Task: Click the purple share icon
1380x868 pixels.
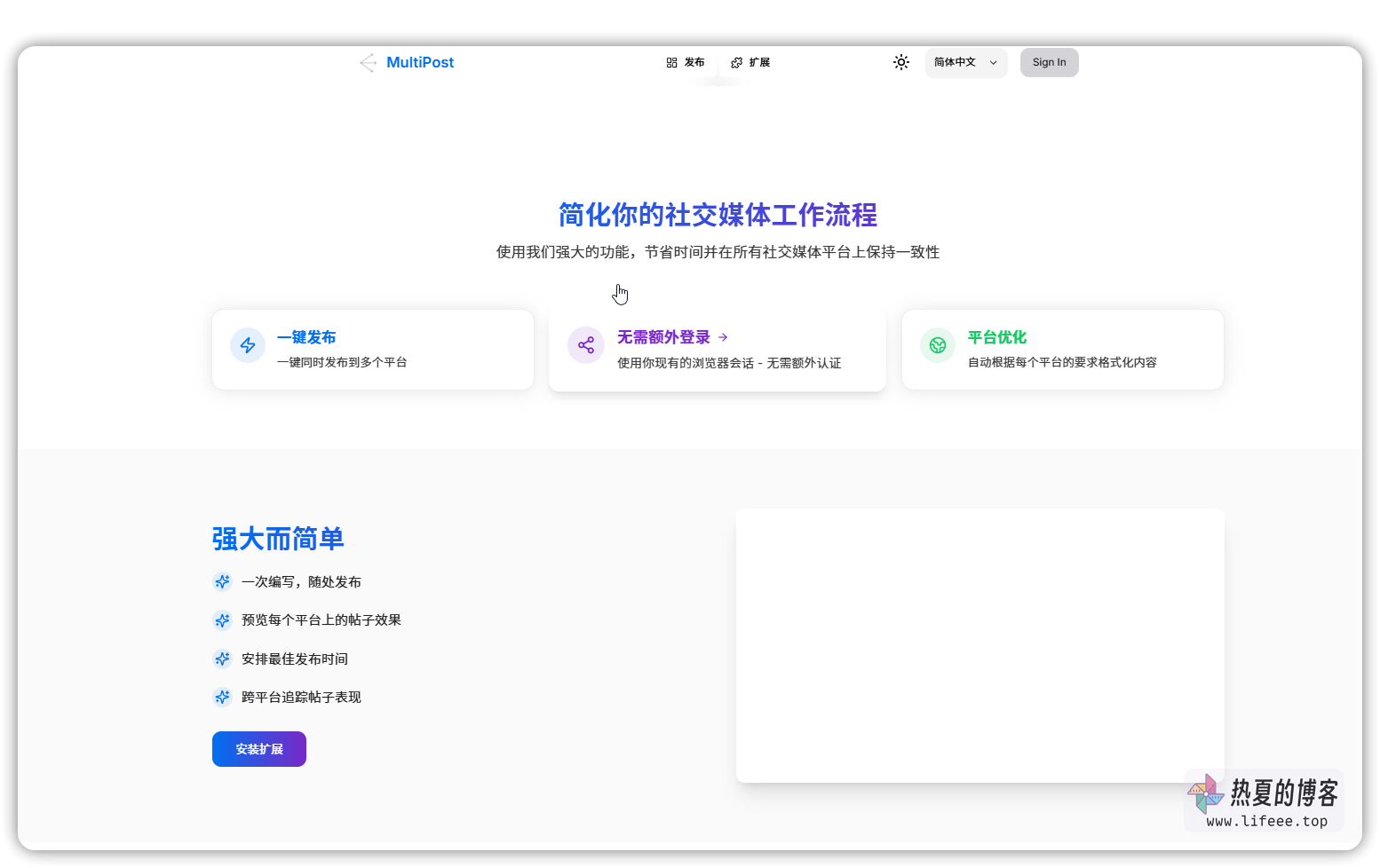Action: (x=586, y=345)
